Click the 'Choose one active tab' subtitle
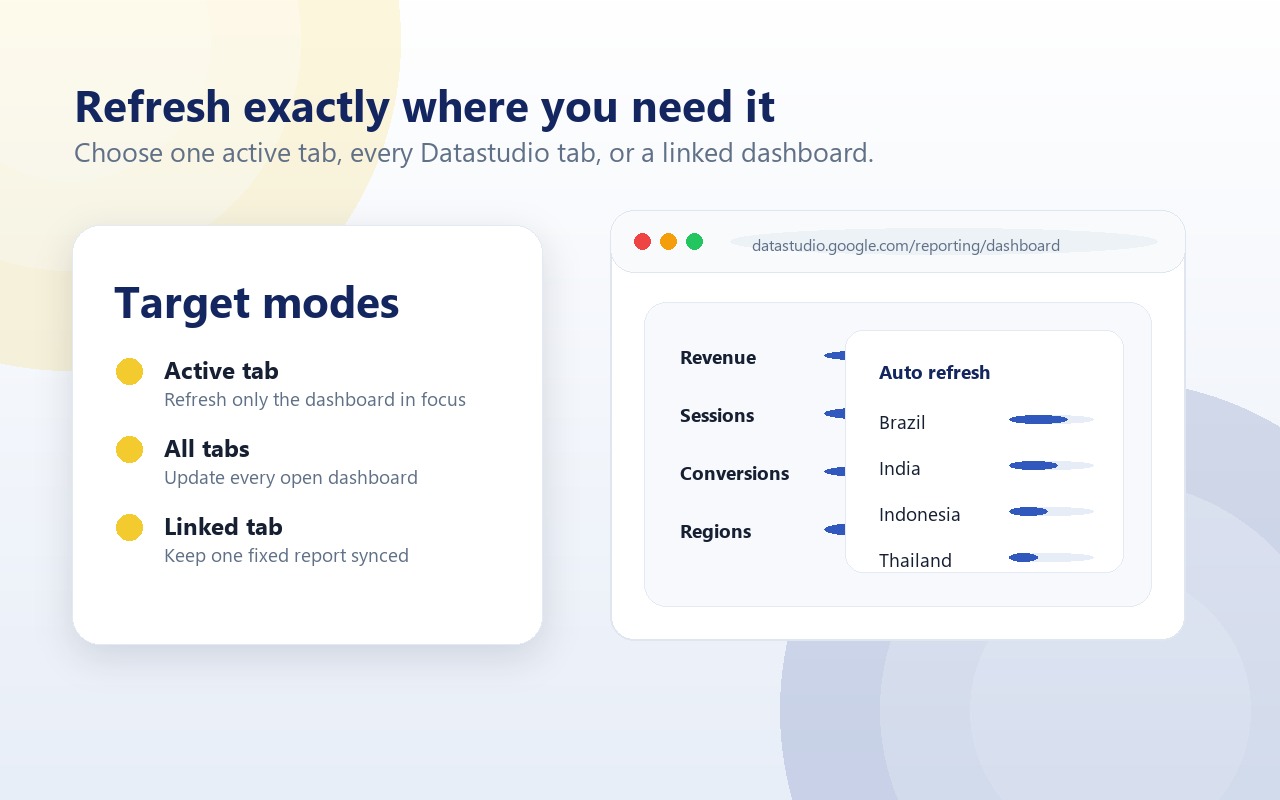The height and width of the screenshot is (800, 1280). pyautogui.click(x=474, y=153)
